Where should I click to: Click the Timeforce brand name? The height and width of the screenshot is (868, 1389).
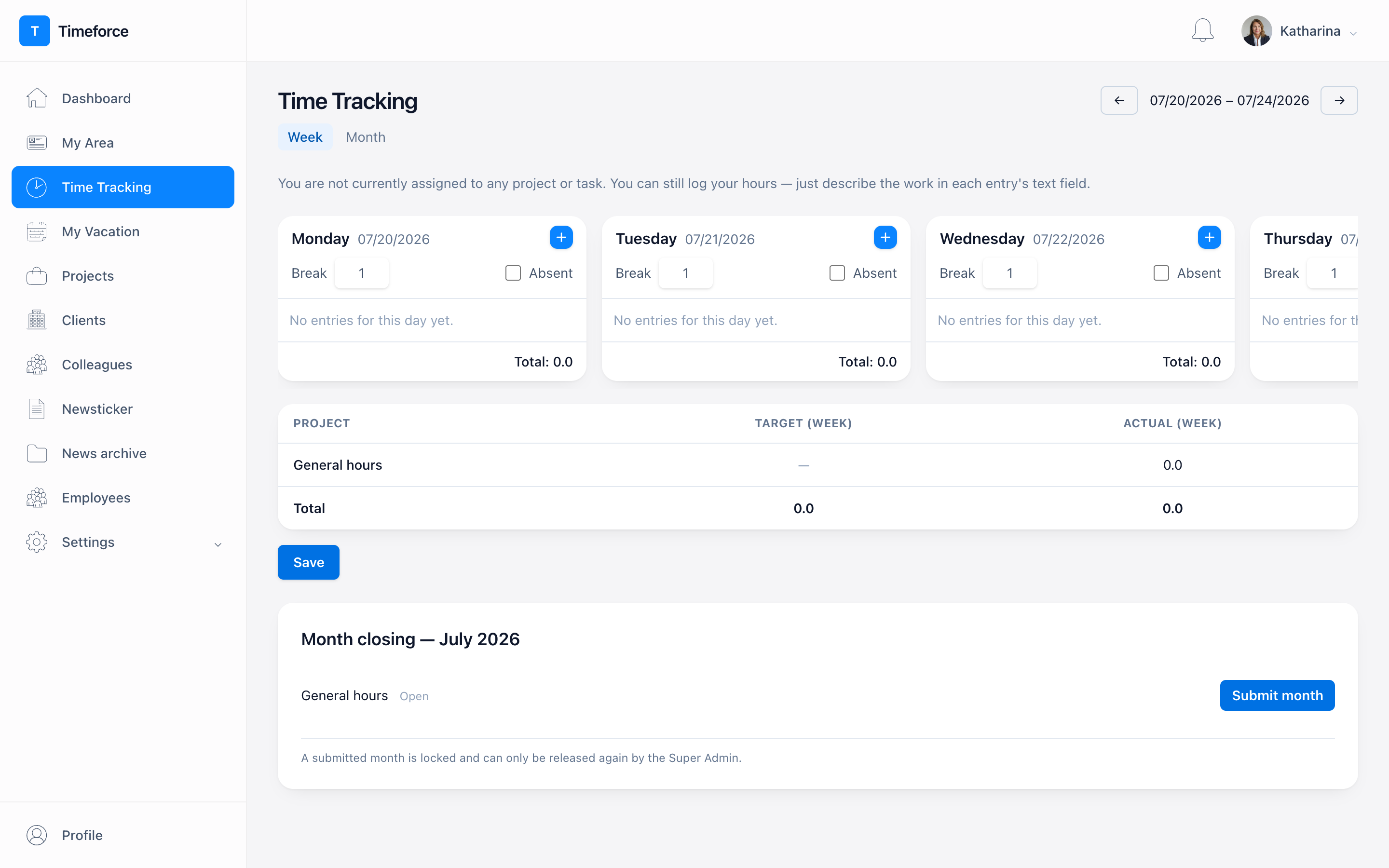tap(94, 31)
